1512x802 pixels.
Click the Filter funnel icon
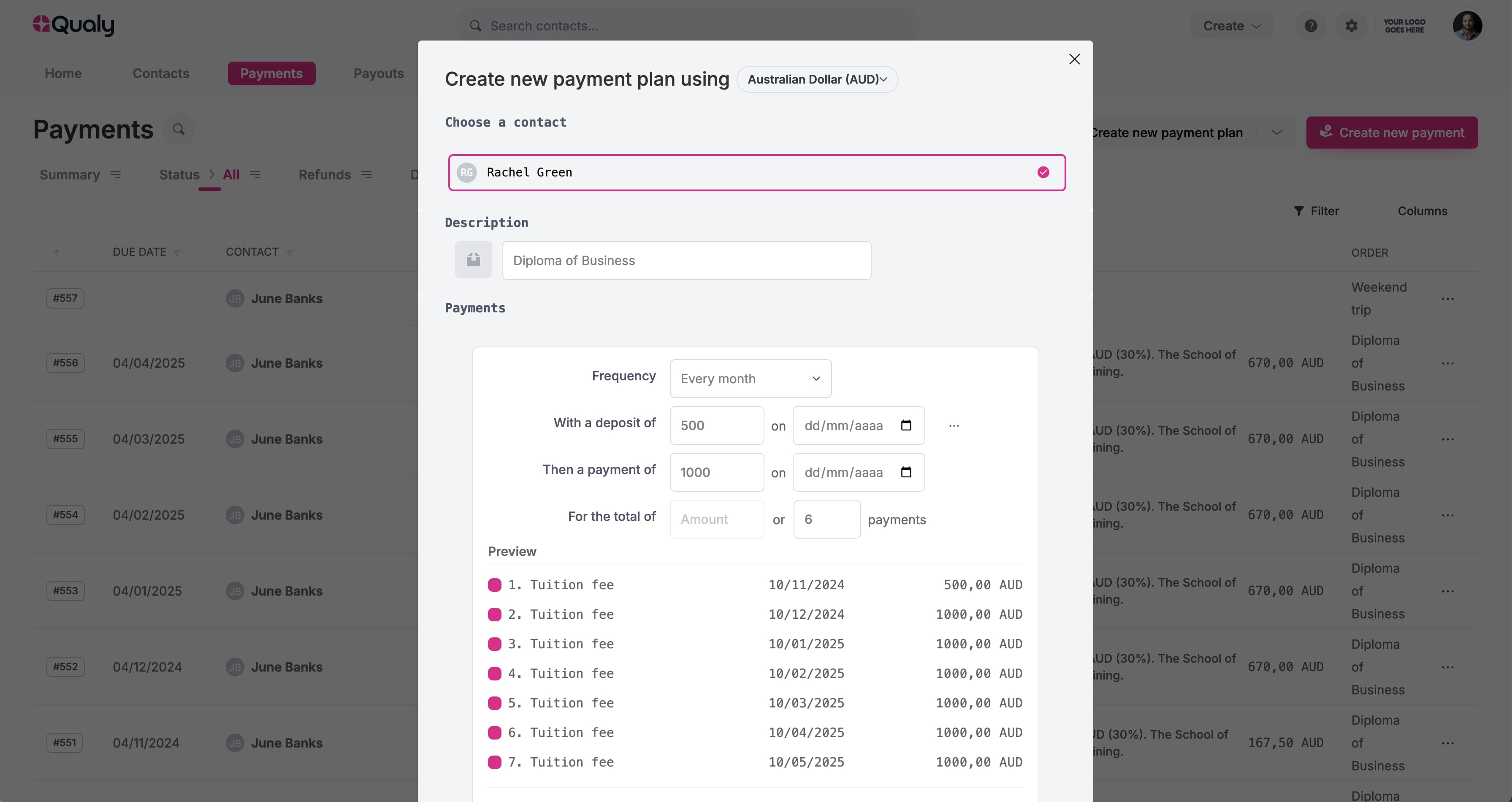(1298, 211)
